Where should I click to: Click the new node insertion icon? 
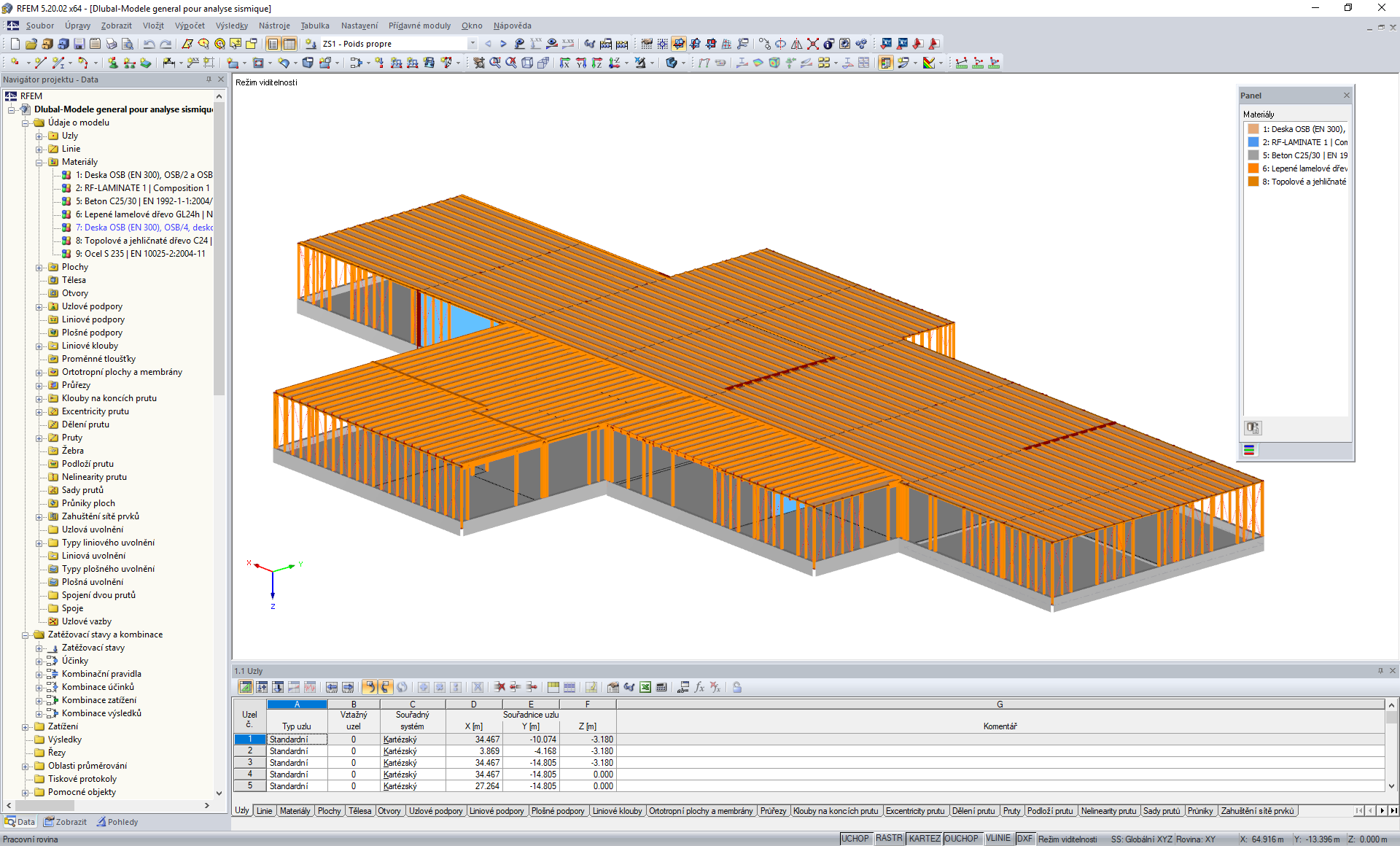point(13,63)
